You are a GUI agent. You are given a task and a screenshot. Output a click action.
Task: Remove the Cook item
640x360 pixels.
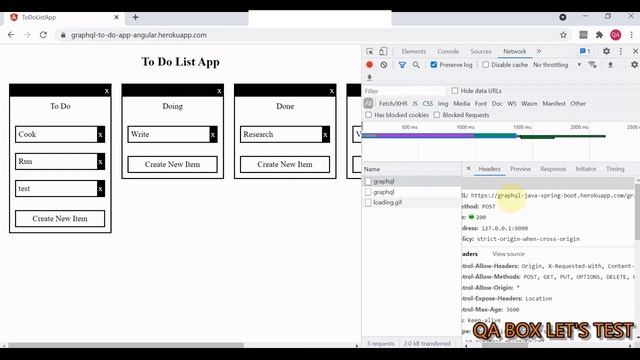tap(100, 134)
